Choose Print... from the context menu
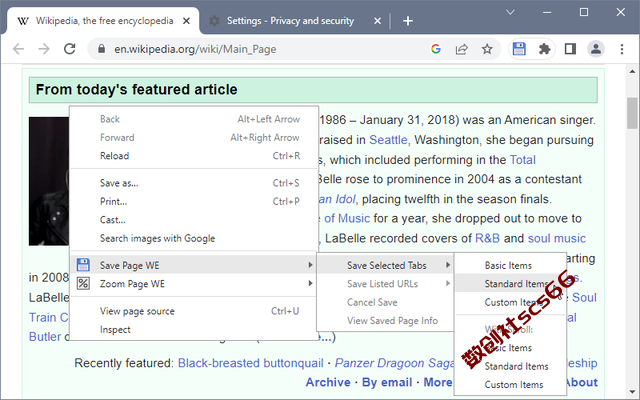The image size is (640, 400). click(194, 202)
